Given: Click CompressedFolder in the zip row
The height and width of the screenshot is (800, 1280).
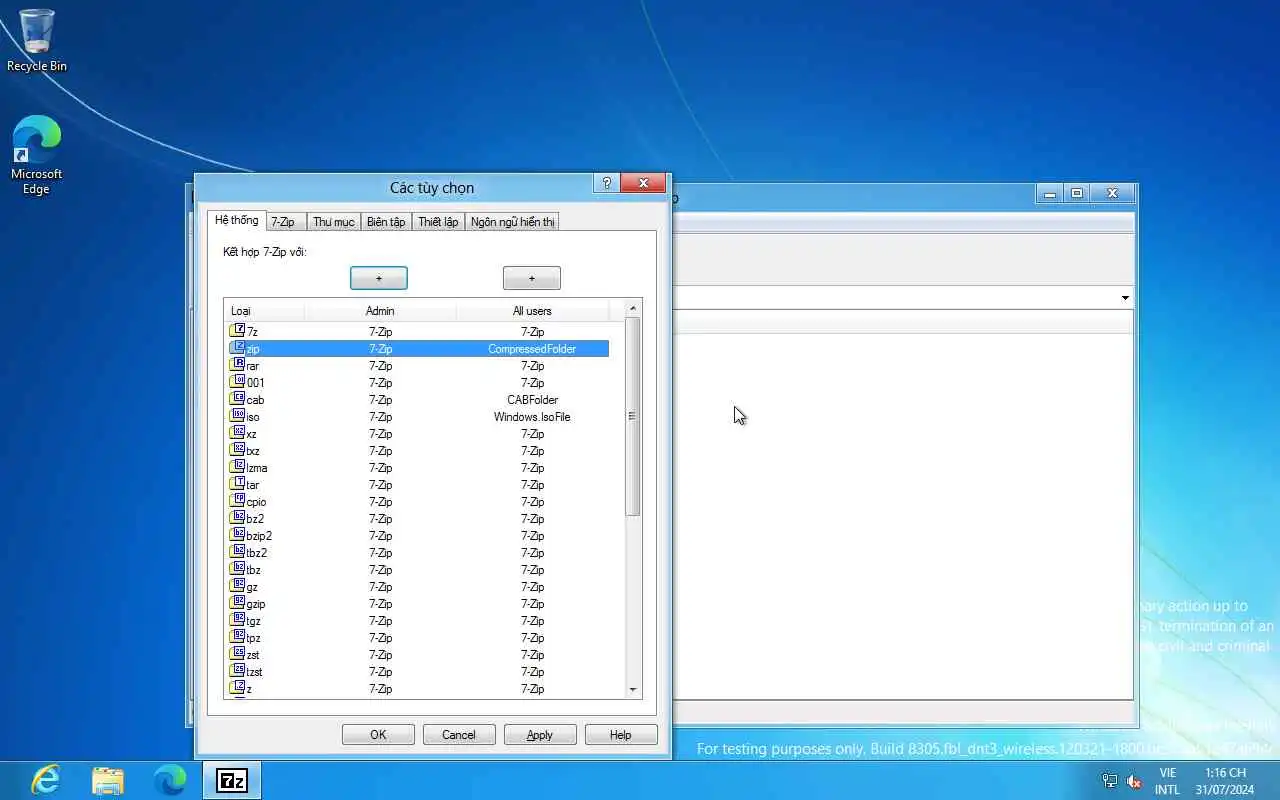Looking at the screenshot, I should (532, 349).
